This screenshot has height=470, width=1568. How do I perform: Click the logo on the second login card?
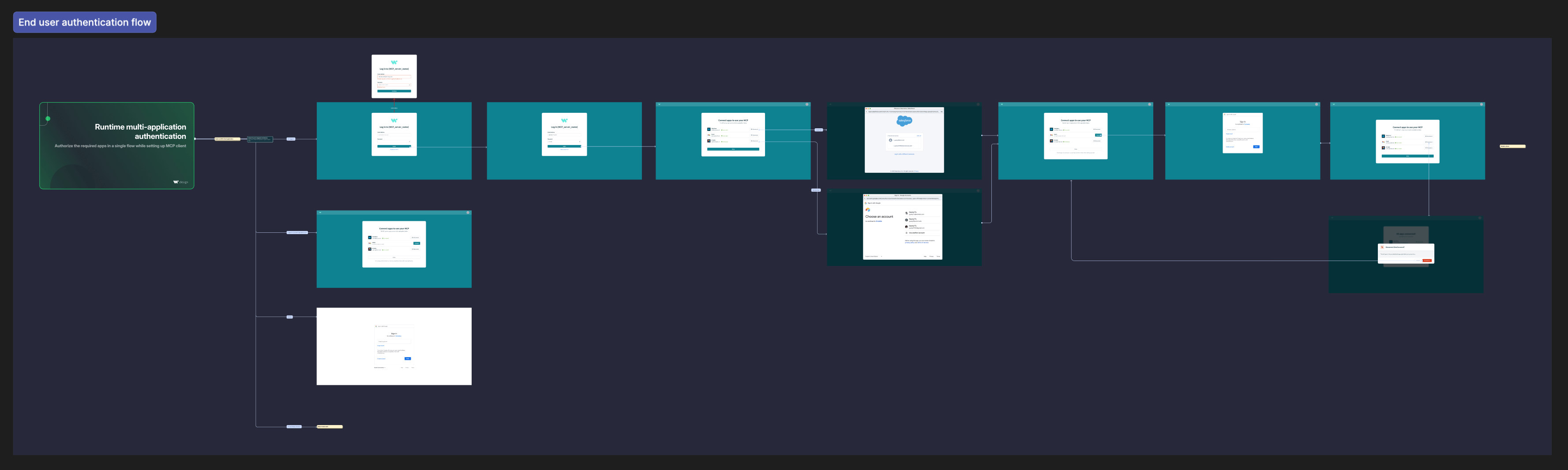[x=564, y=120]
